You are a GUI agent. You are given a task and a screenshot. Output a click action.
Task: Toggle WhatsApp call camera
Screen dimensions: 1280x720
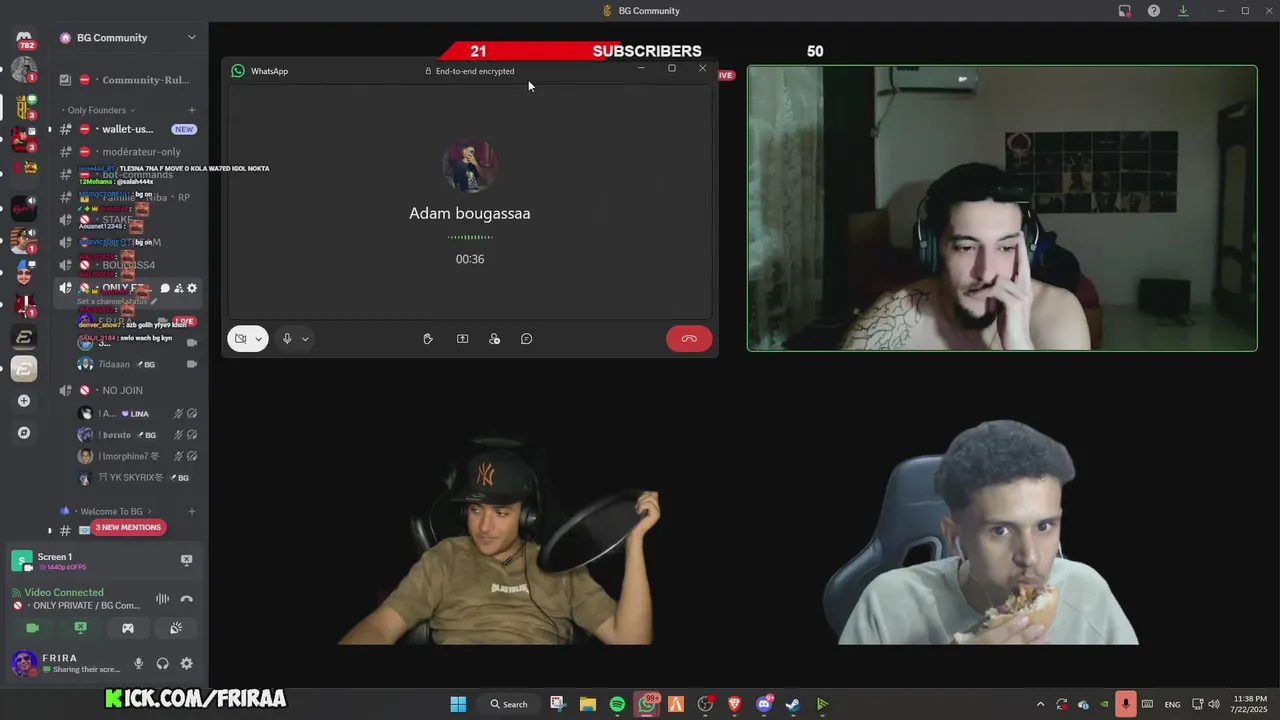240,339
